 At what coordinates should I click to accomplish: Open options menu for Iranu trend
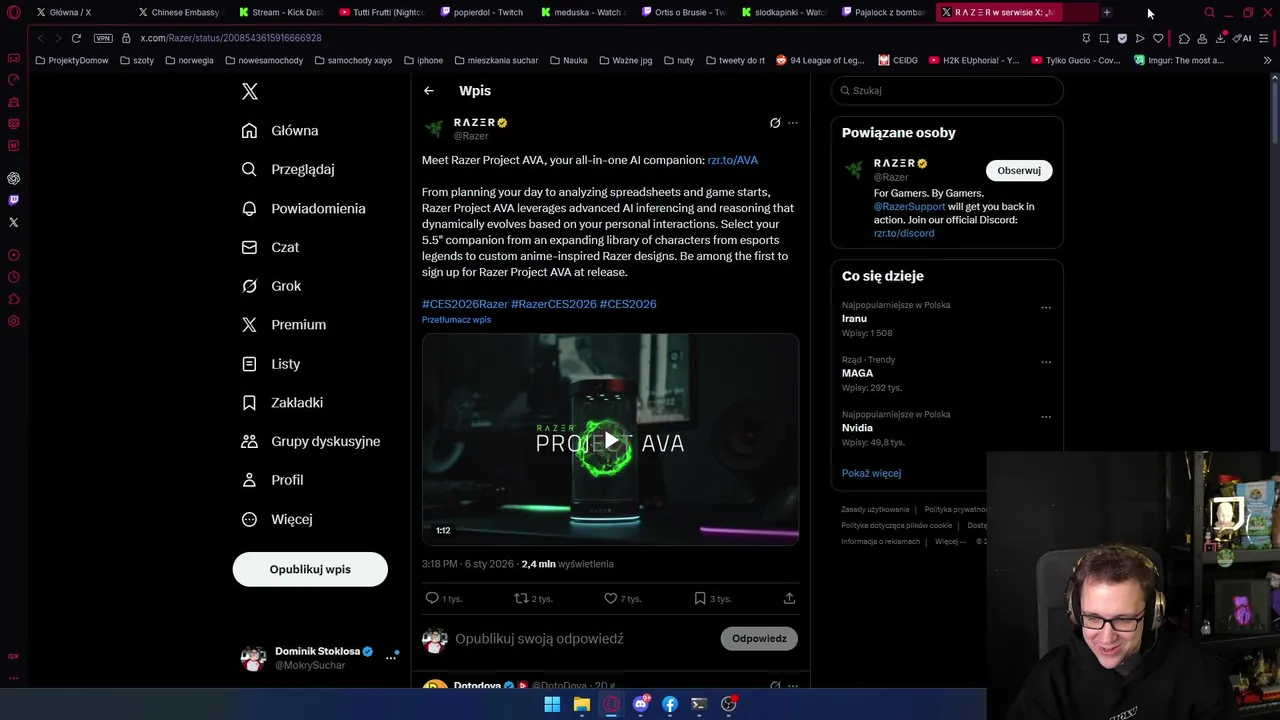1046,307
